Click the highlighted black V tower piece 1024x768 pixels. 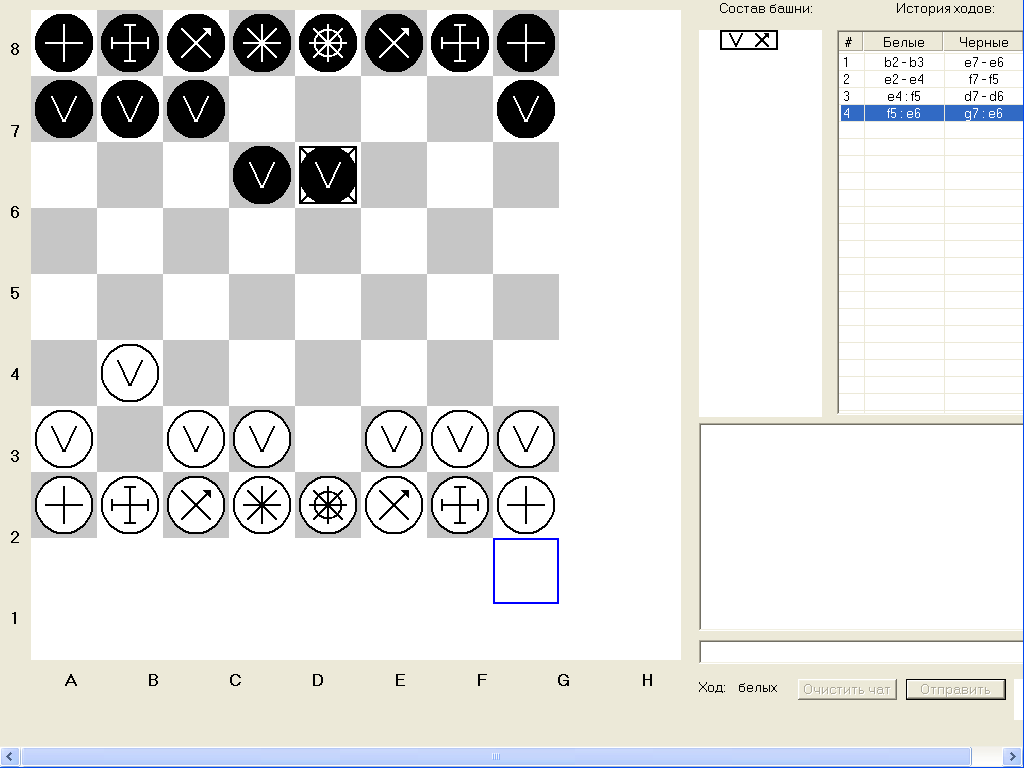coord(328,175)
